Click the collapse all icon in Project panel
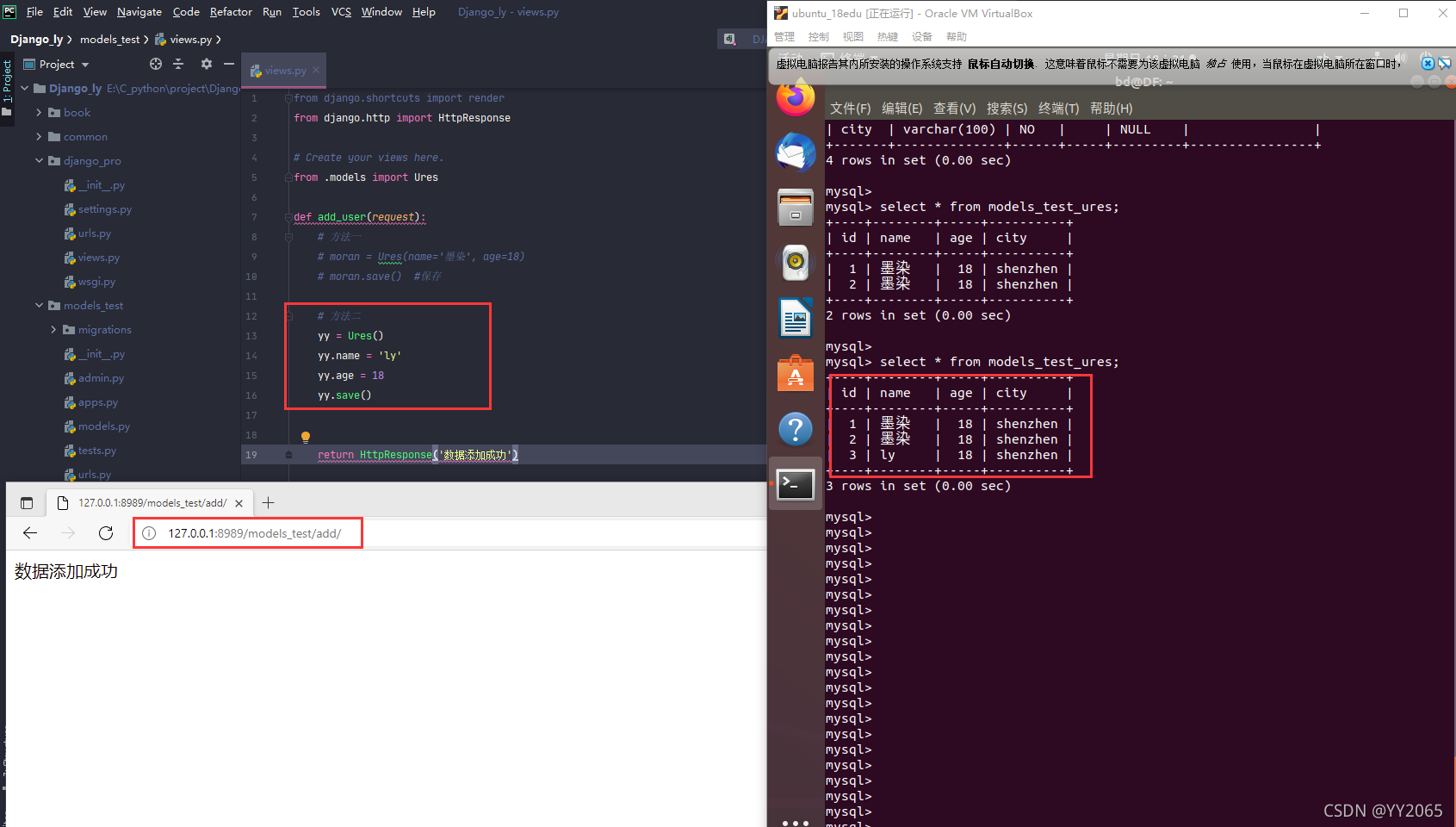 (178, 64)
